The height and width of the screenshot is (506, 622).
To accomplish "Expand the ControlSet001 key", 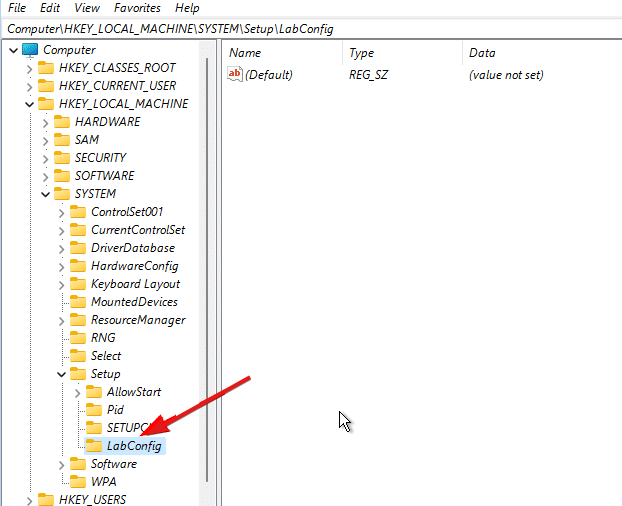I will (61, 212).
